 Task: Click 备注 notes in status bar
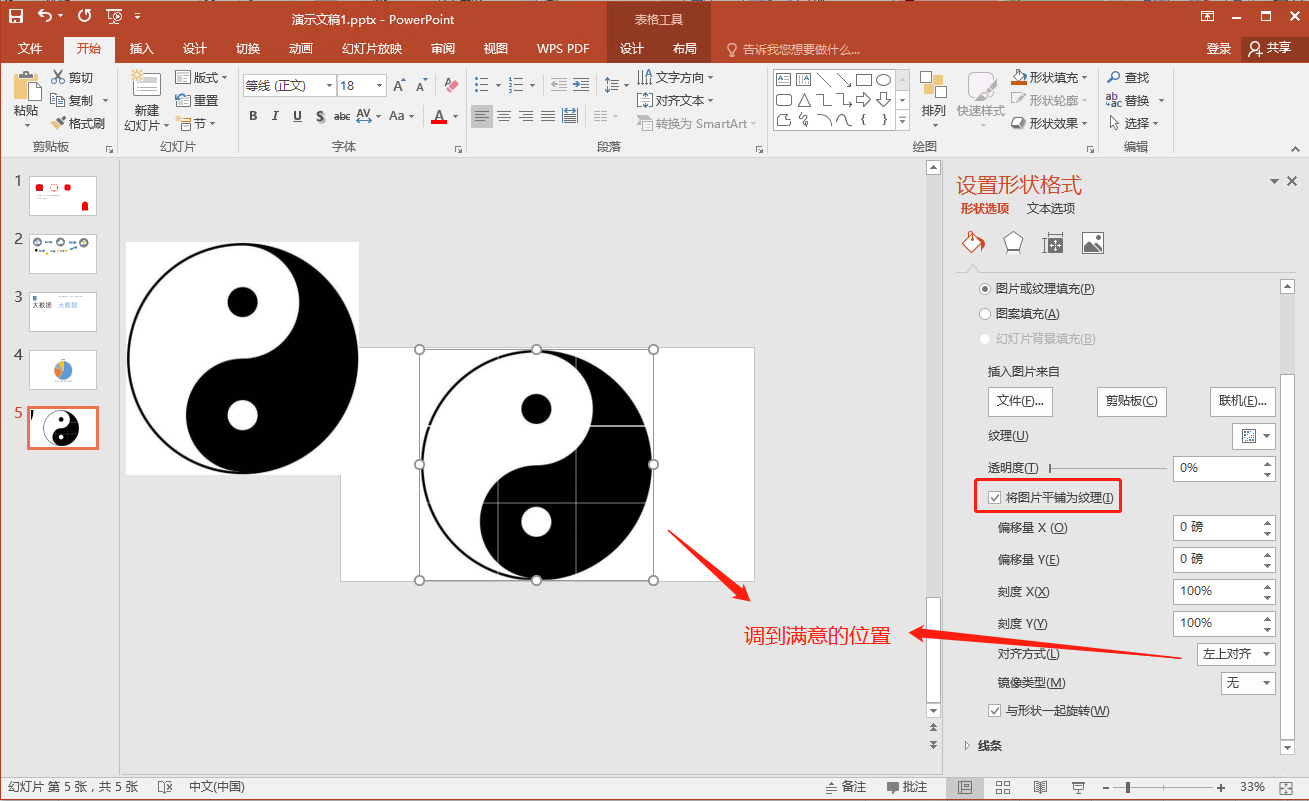point(845,787)
